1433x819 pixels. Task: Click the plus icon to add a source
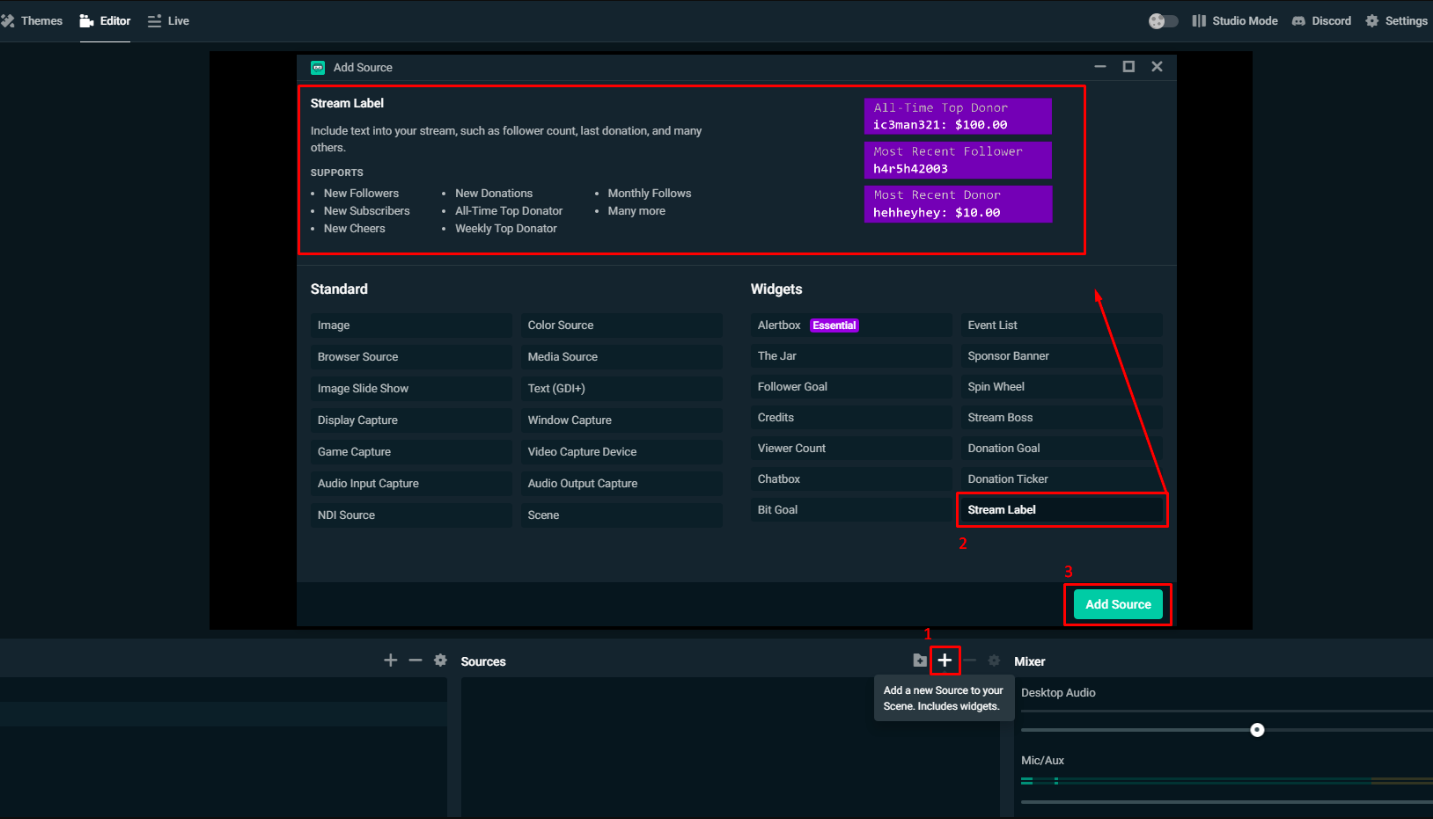click(x=944, y=661)
